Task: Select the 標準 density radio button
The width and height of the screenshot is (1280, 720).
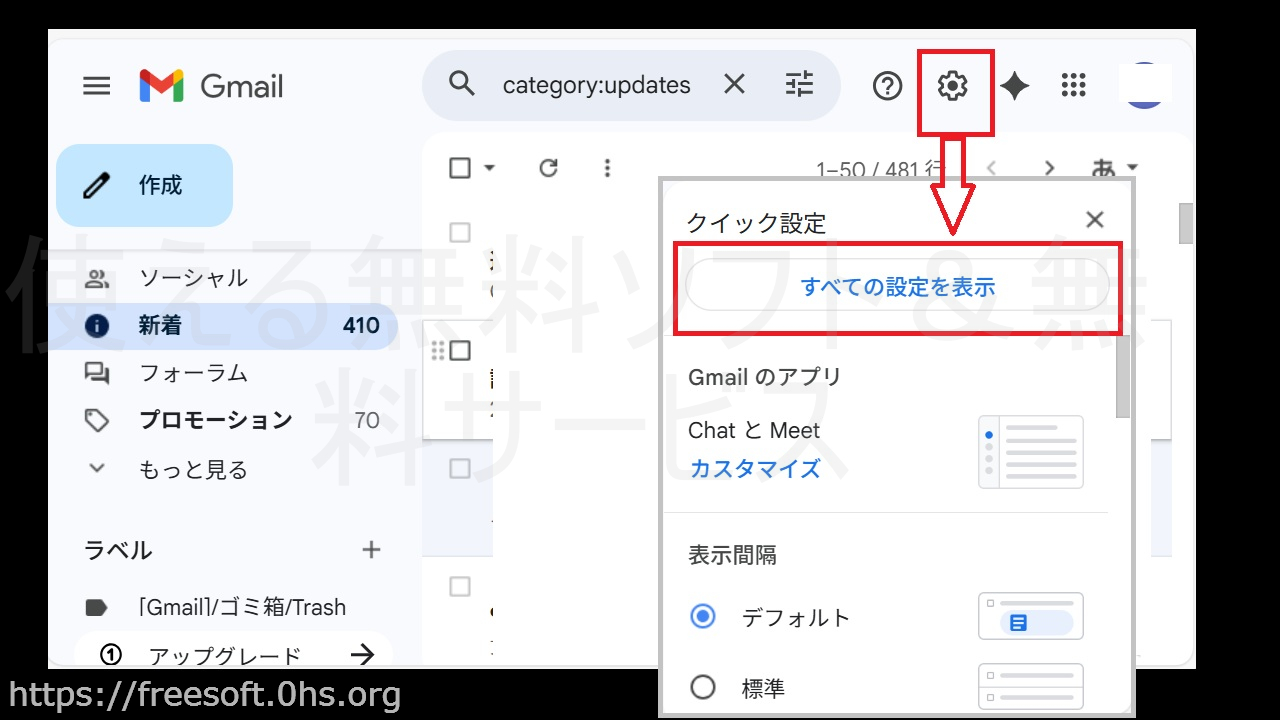Action: (x=703, y=687)
